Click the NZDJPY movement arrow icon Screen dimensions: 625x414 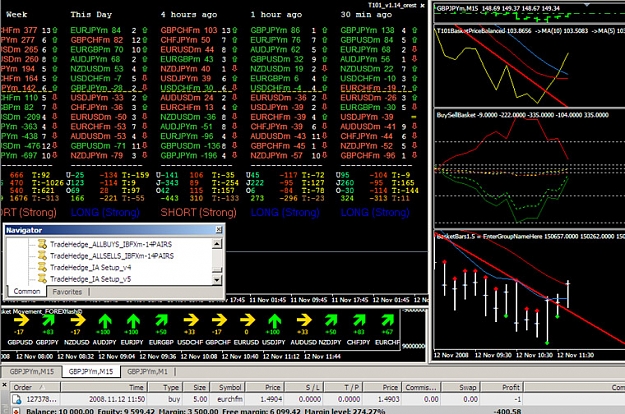coord(331,320)
